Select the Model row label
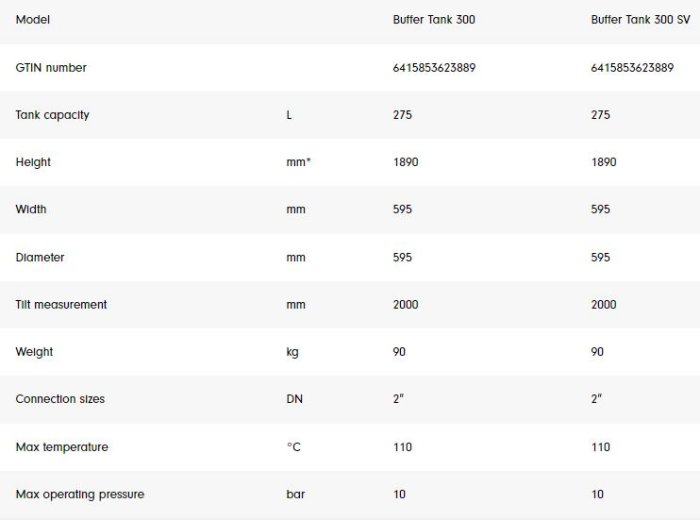 pyautogui.click(x=33, y=20)
